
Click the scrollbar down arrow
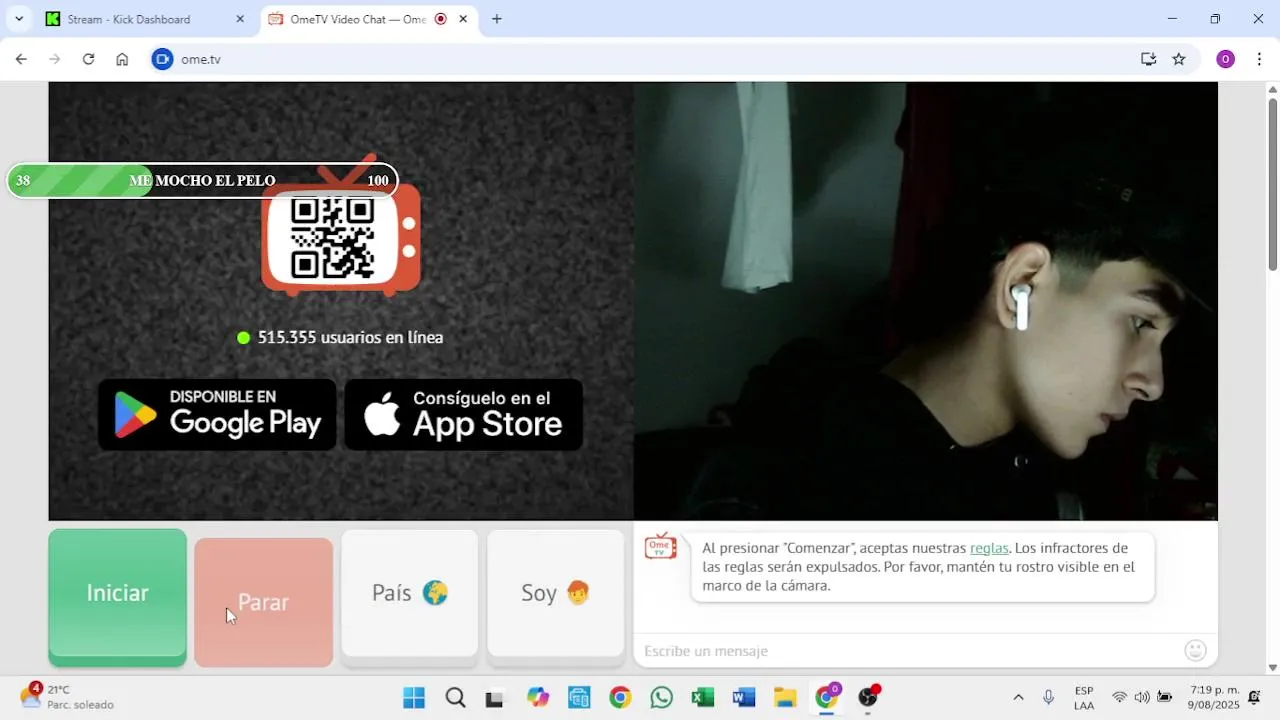pos(1272,667)
